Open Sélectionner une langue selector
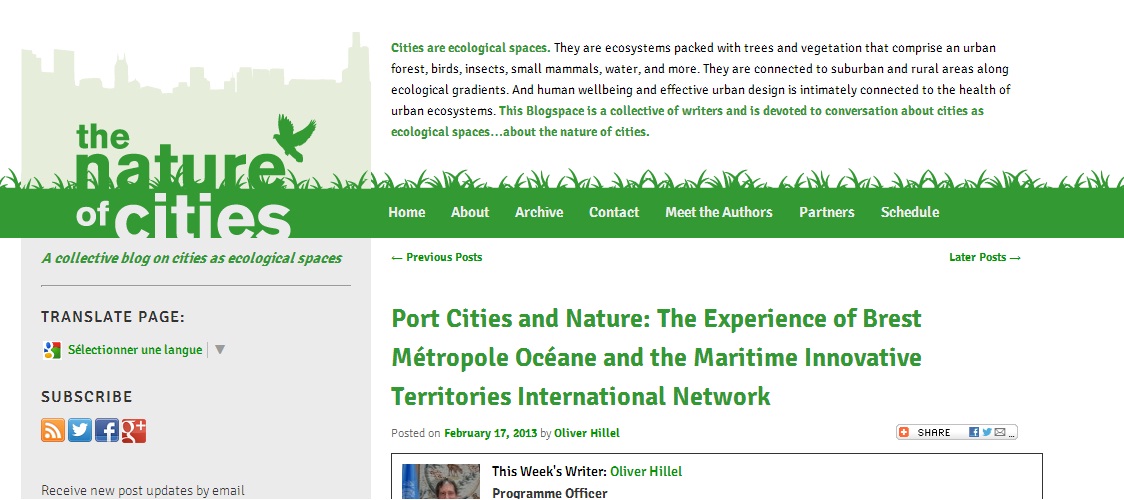 click(135, 350)
